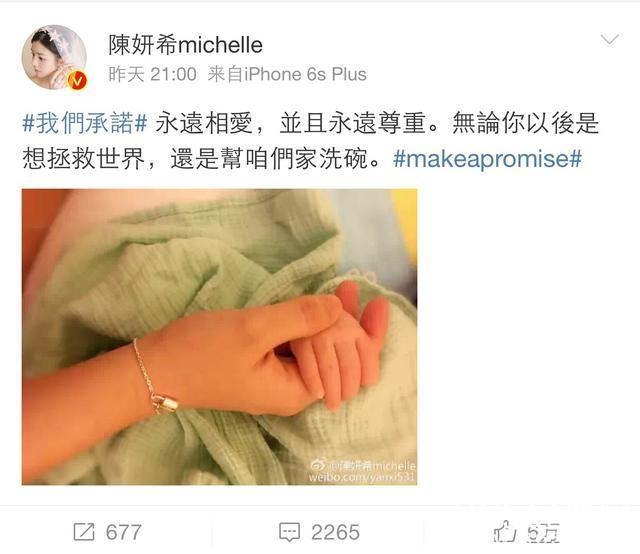This screenshot has height=554, width=640.
Task: Open the profile avatar of 陳妍希michelle
Action: (54, 57)
